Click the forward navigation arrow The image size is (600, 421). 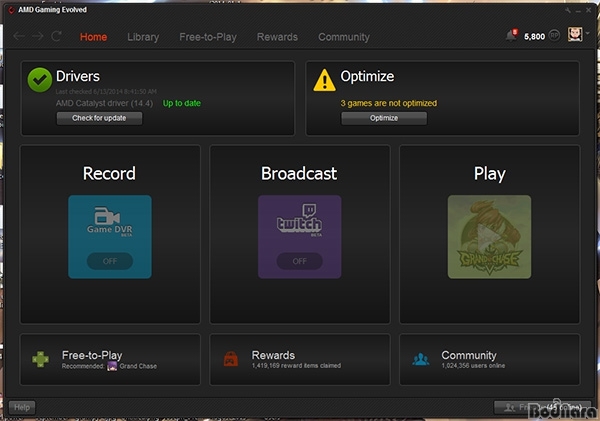click(37, 37)
